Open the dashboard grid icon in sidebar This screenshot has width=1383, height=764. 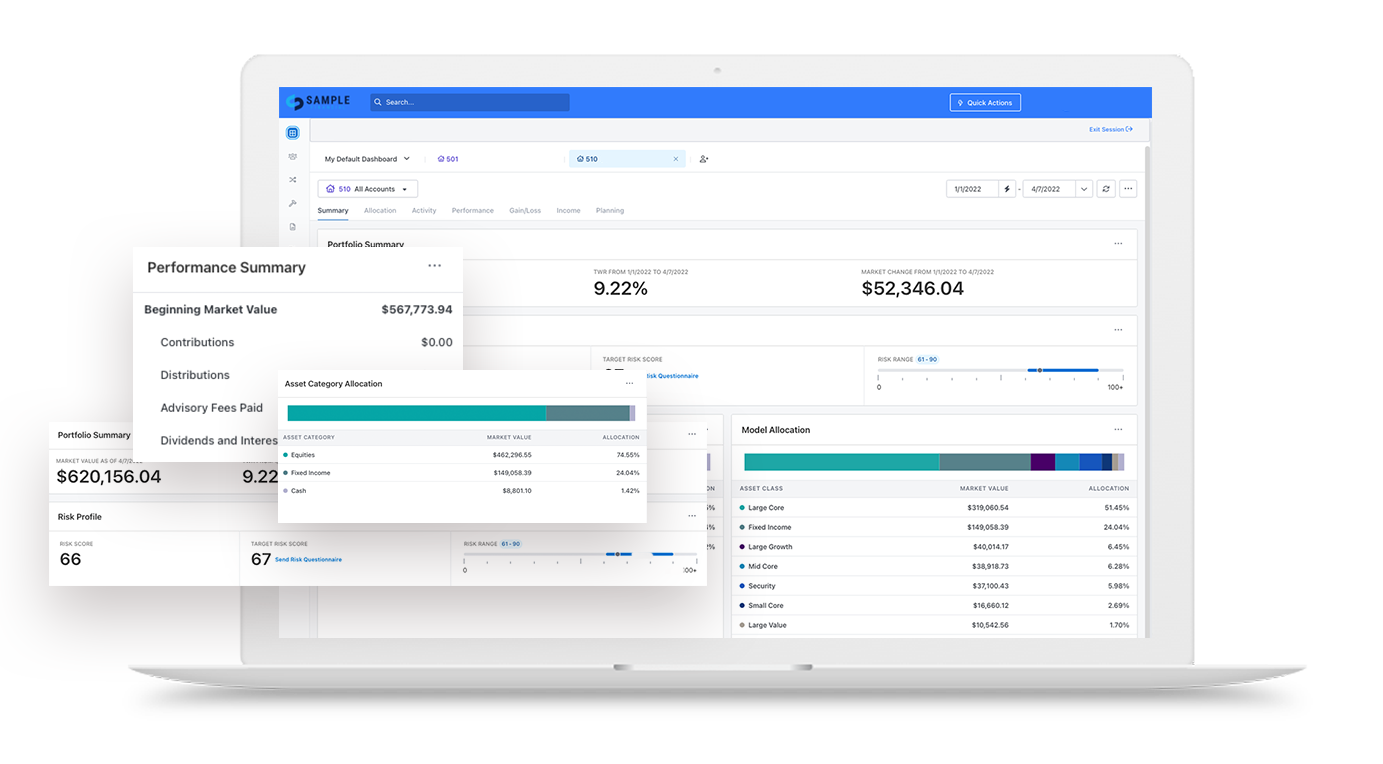pos(293,132)
